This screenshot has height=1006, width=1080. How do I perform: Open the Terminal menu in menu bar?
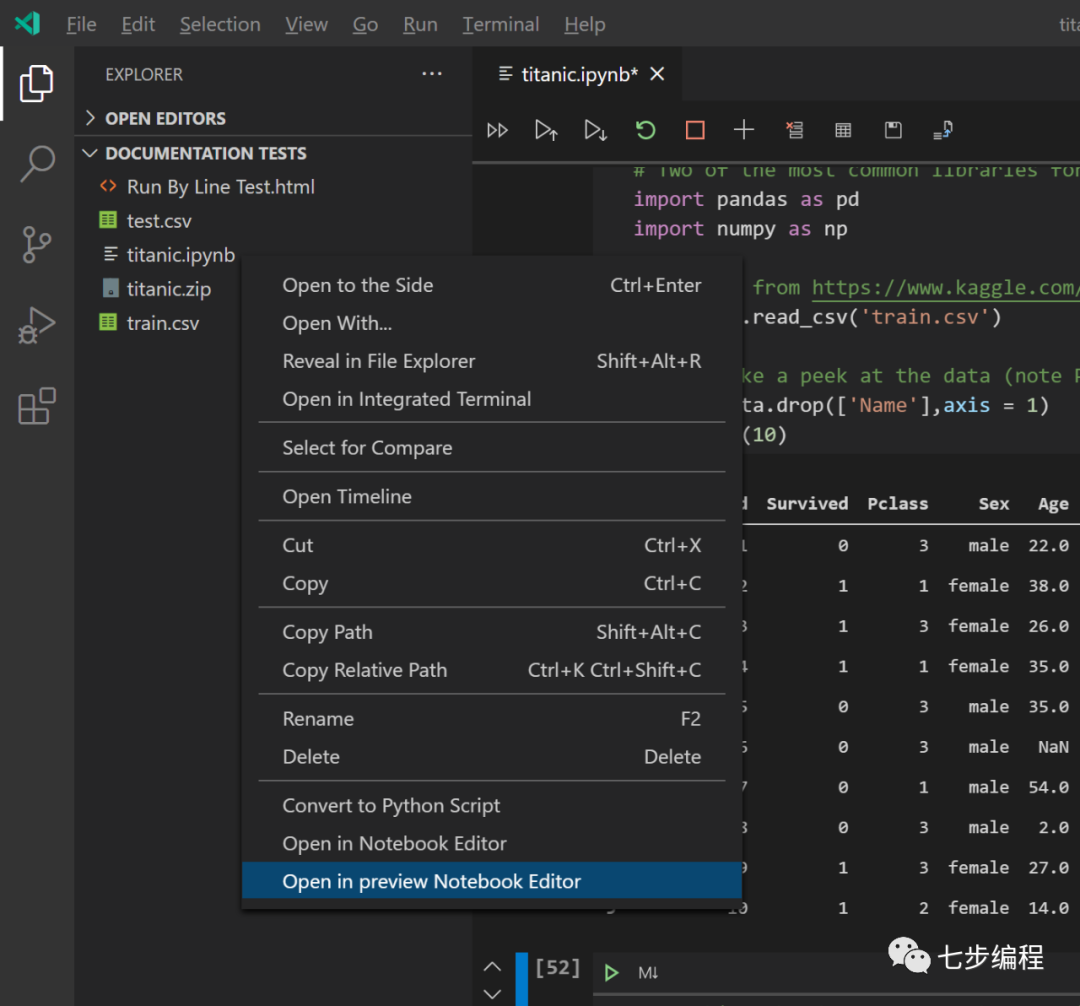(500, 25)
